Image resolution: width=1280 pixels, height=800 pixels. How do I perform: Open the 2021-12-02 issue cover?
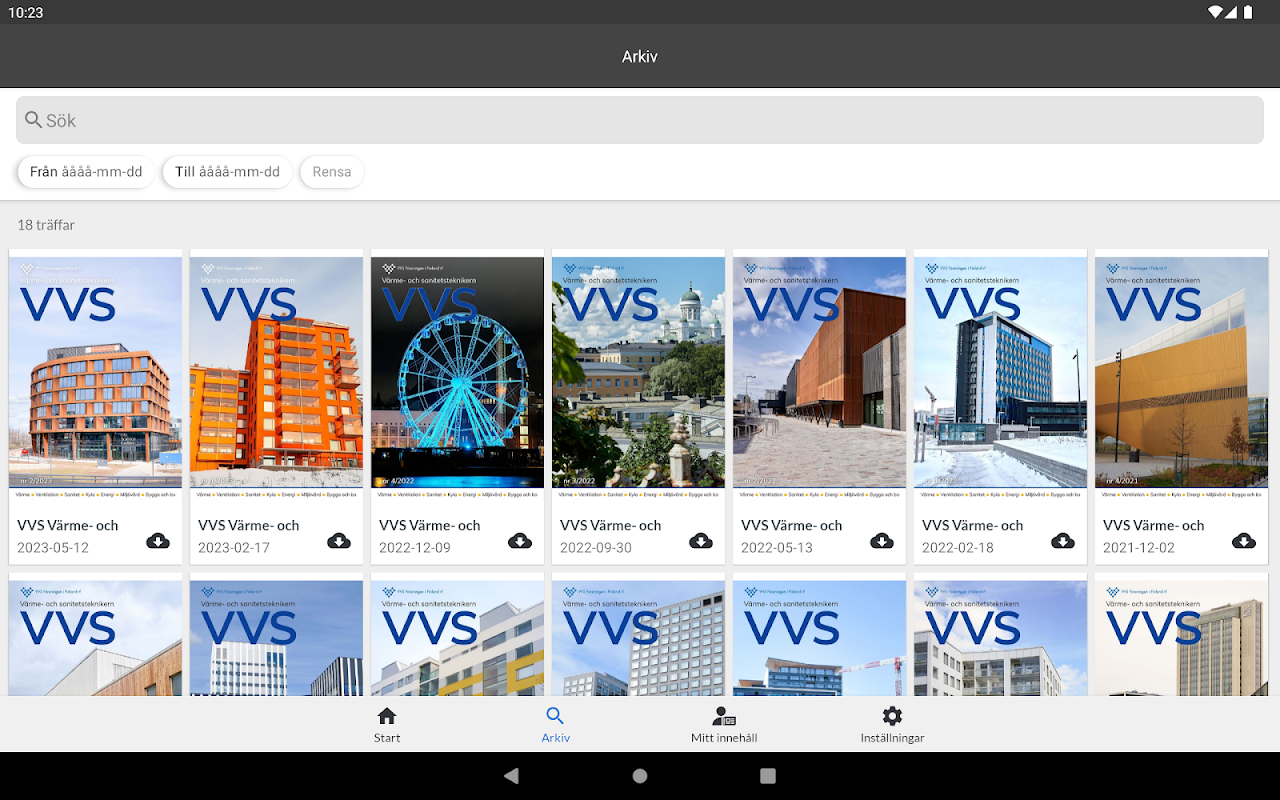tap(1182, 373)
